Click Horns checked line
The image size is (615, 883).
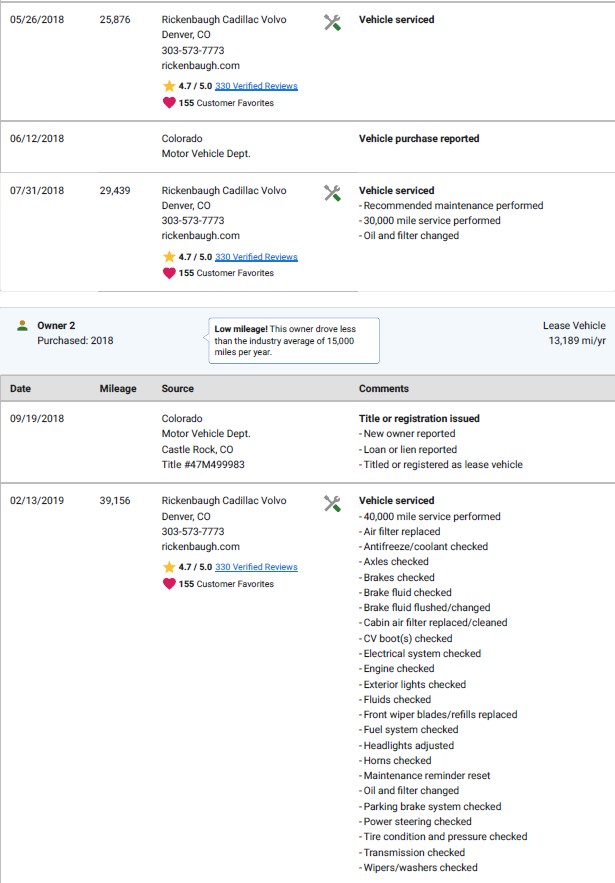395,760
